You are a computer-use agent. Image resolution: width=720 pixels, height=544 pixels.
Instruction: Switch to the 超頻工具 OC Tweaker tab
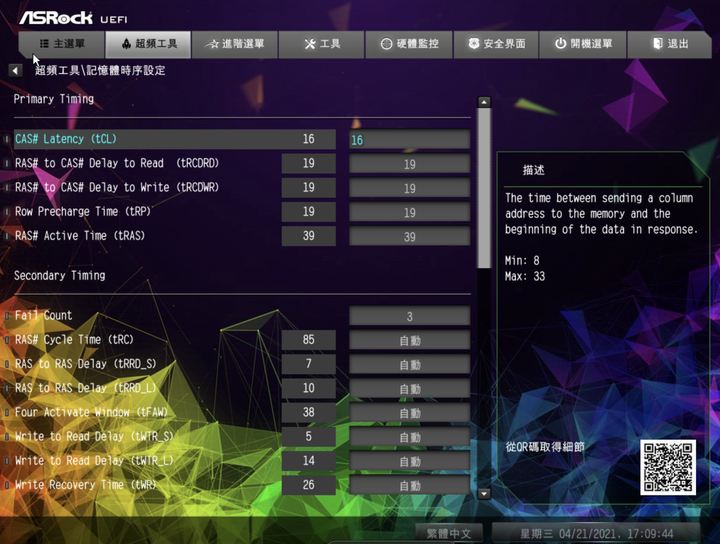tap(148, 44)
